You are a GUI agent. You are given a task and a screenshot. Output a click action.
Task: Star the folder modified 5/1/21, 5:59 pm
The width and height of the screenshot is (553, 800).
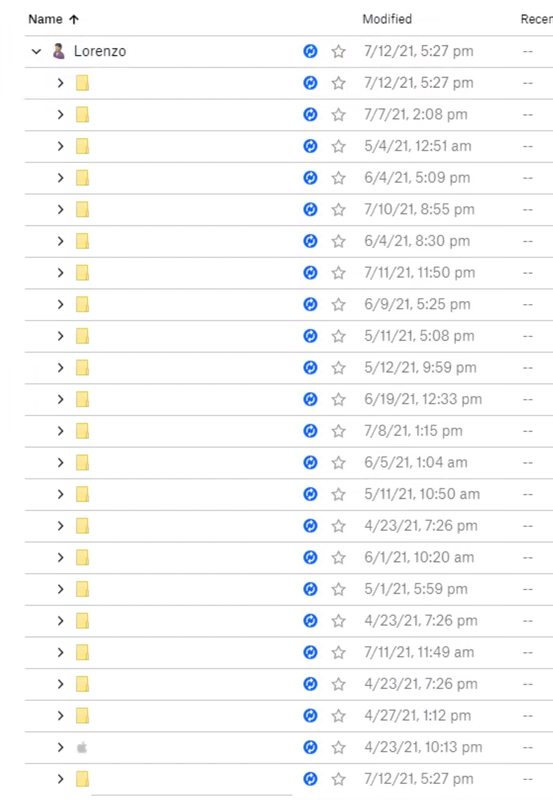click(338, 589)
